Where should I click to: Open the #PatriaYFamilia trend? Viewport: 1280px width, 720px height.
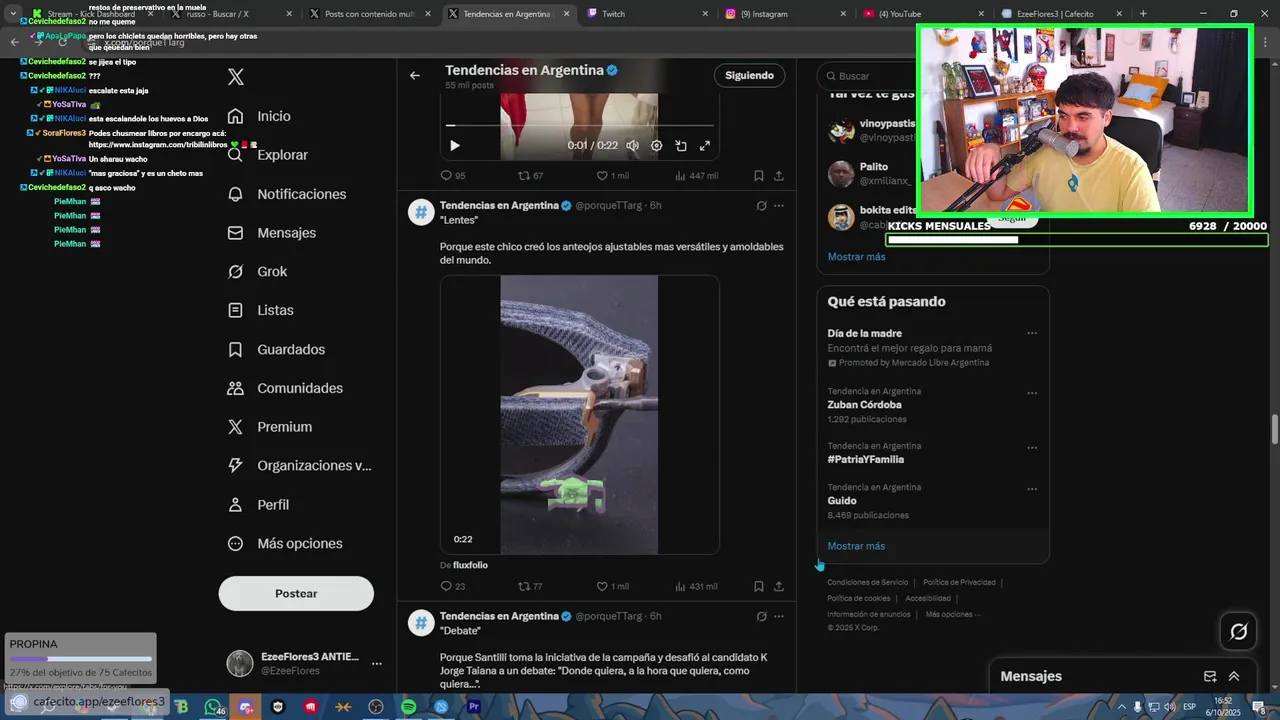[865, 460]
